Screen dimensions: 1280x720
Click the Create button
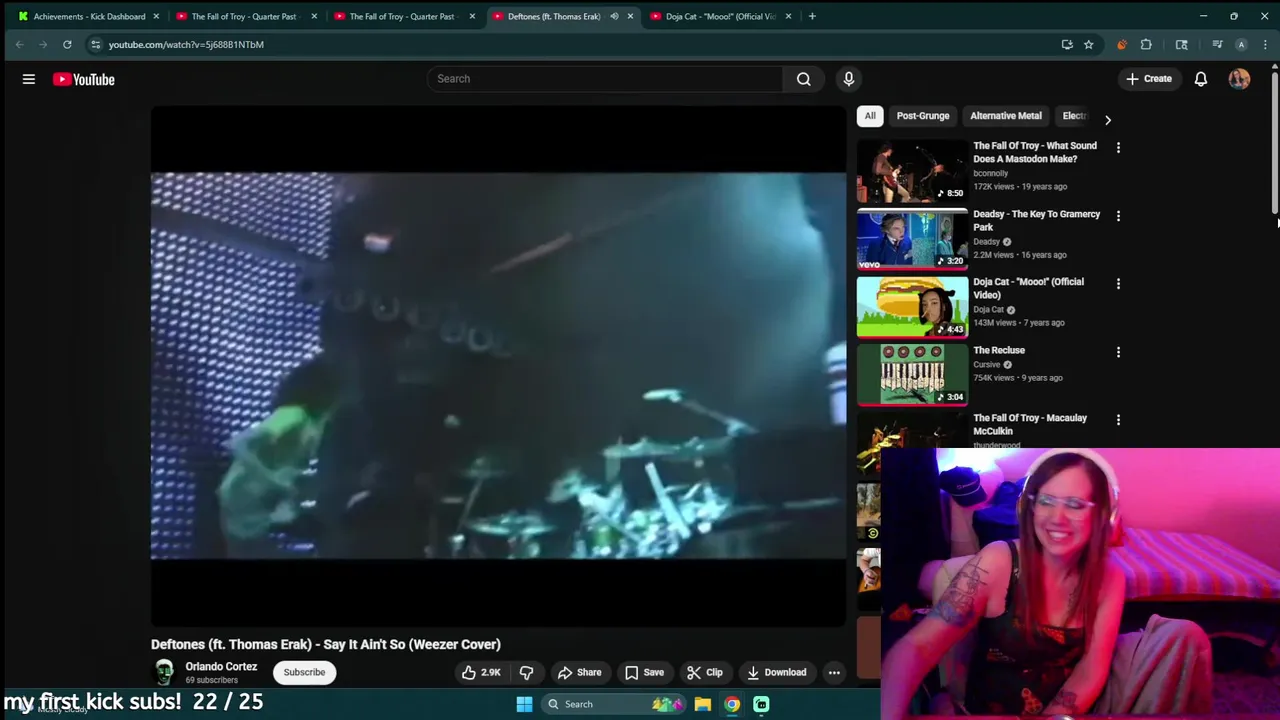click(1148, 79)
